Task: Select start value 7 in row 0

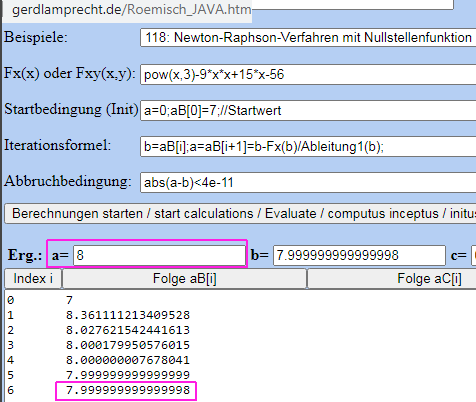Action: click(69, 300)
